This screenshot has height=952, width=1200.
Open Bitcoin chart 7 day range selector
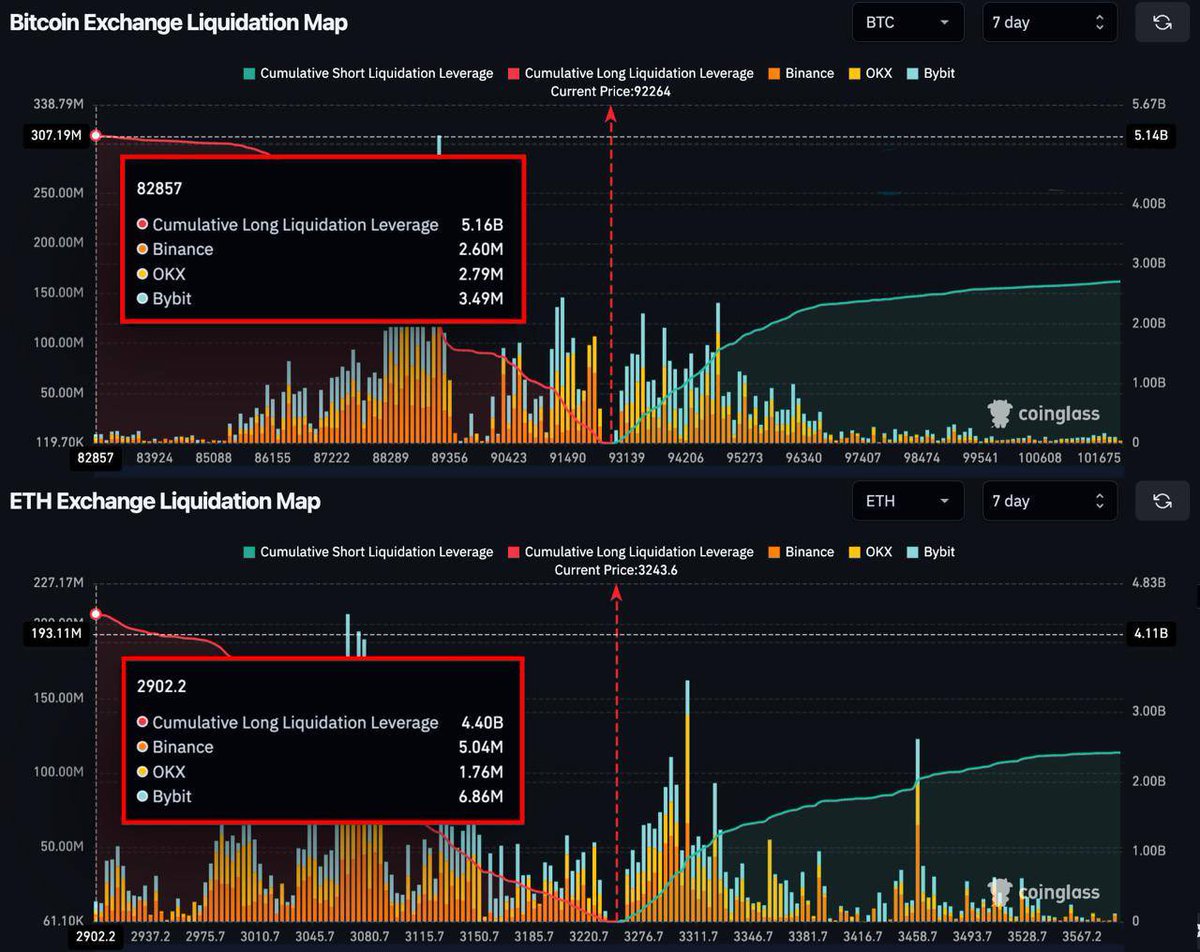[x=1049, y=22]
